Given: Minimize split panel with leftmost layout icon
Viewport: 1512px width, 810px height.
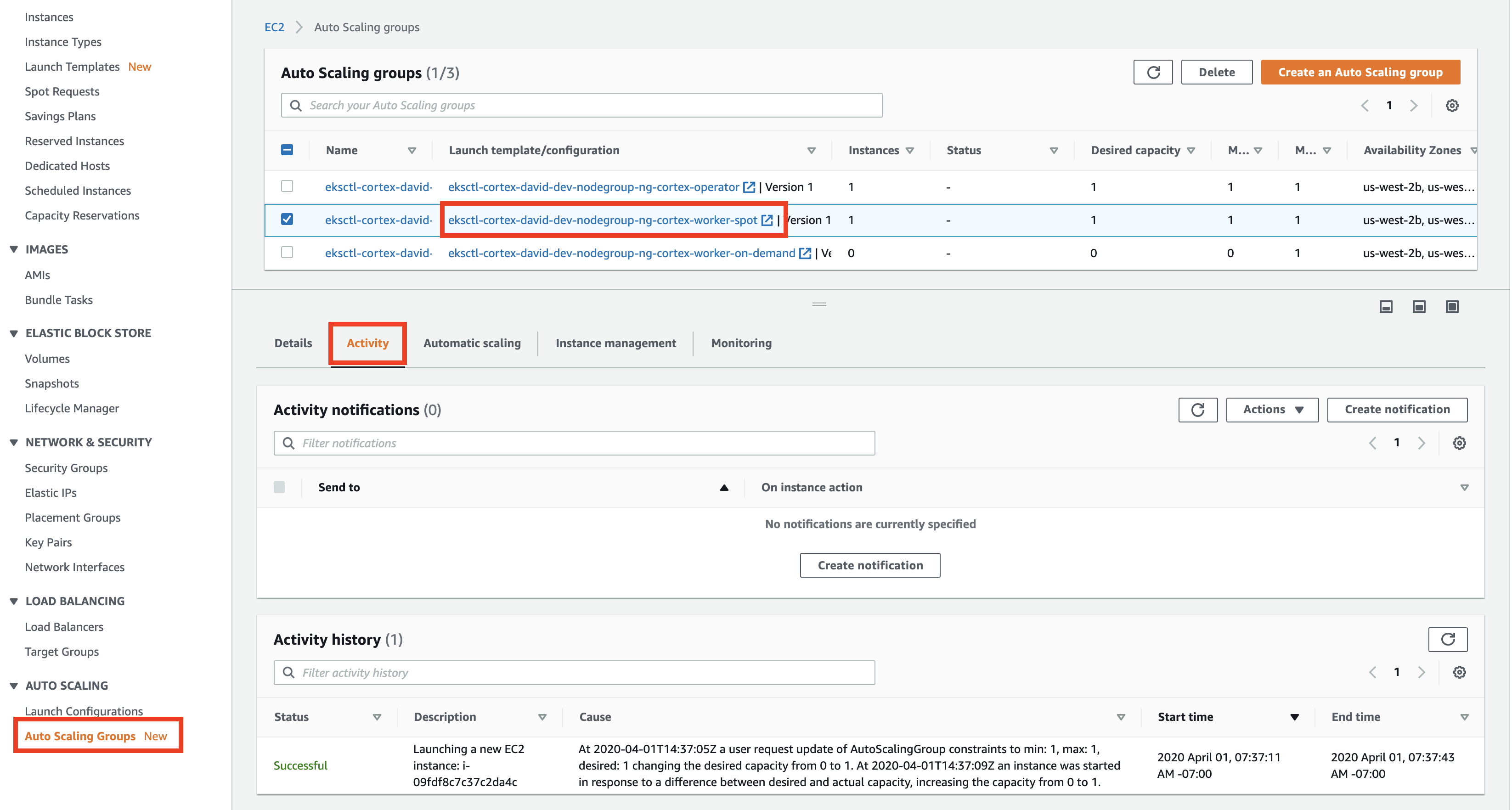Looking at the screenshot, I should pyautogui.click(x=1386, y=307).
